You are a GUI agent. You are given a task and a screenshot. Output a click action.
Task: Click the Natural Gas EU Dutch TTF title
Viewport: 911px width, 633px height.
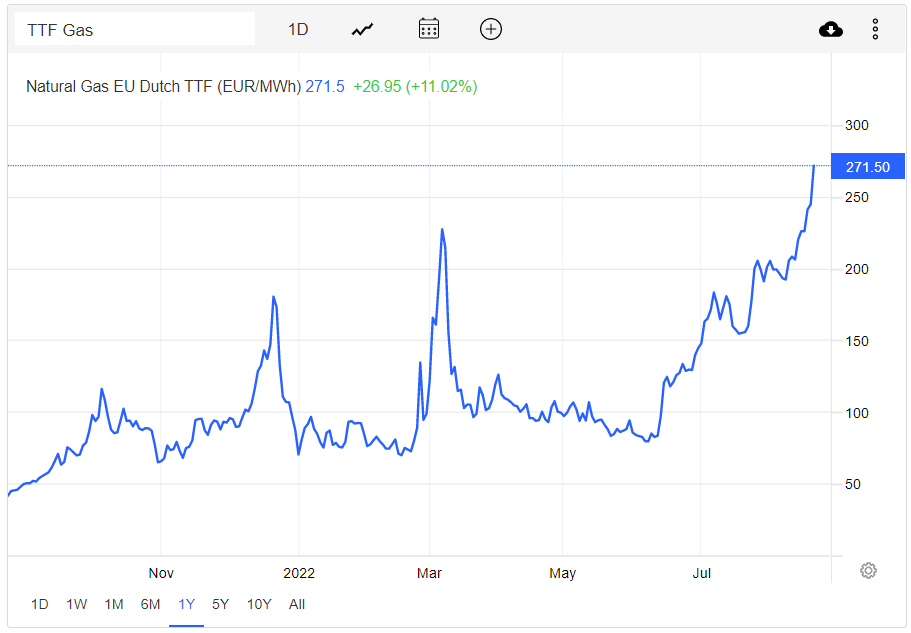click(x=164, y=87)
